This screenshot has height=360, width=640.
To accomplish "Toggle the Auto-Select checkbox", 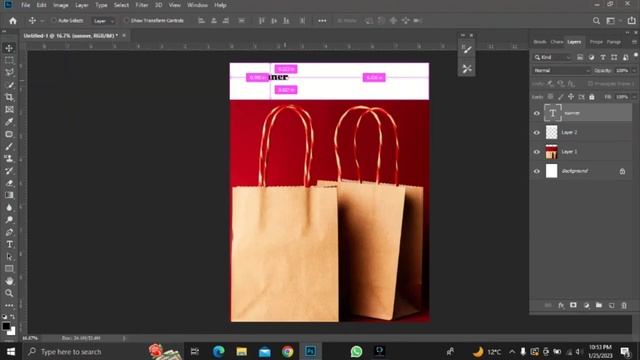I will (53, 20).
